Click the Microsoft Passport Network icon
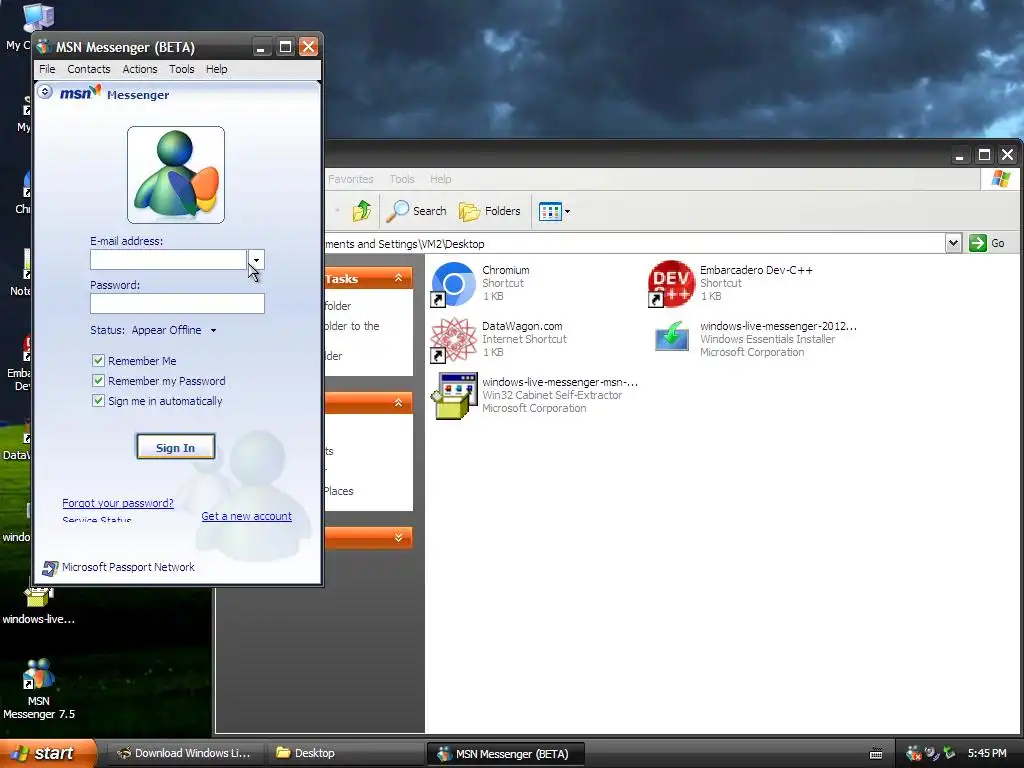 pos(50,568)
